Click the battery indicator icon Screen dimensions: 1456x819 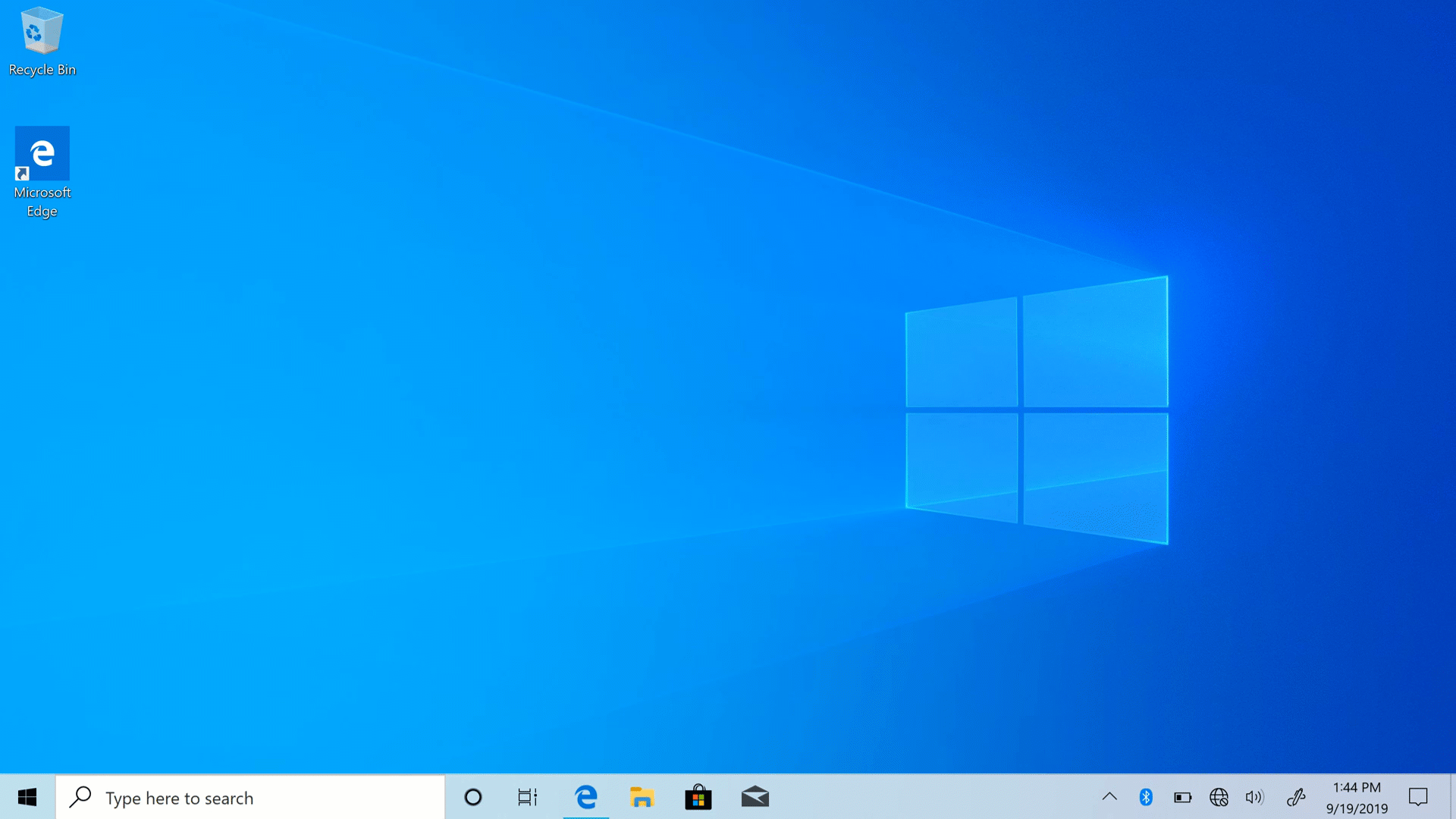pos(1181,797)
